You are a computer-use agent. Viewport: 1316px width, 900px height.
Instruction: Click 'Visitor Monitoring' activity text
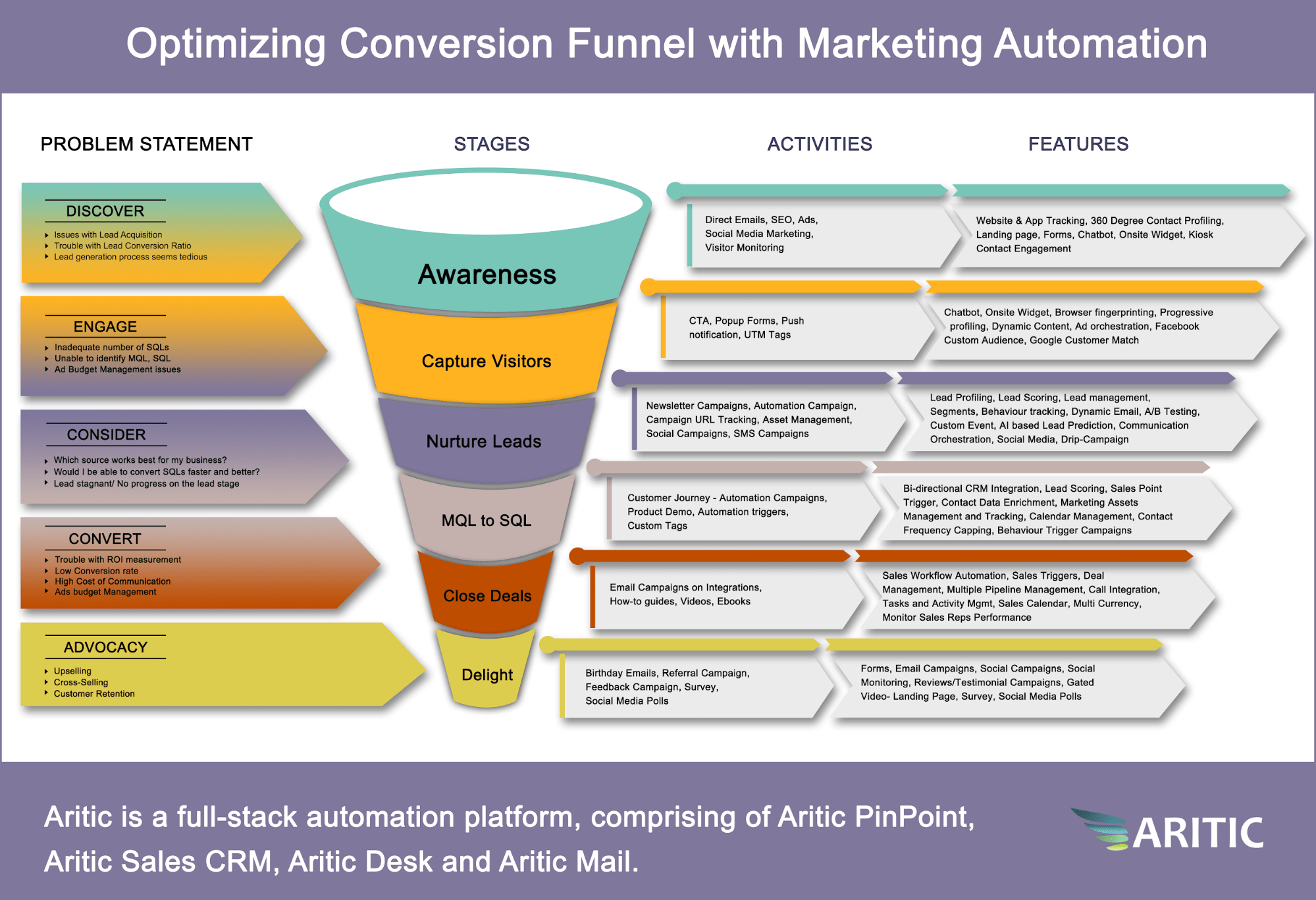(745, 248)
